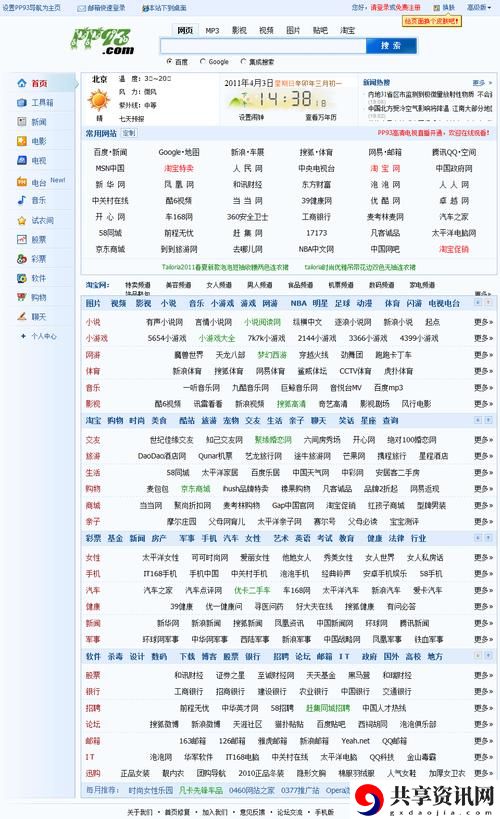Click the red 免费注册 link at top
Image resolution: width=500 pixels, height=819 pixels.
tap(408, 8)
